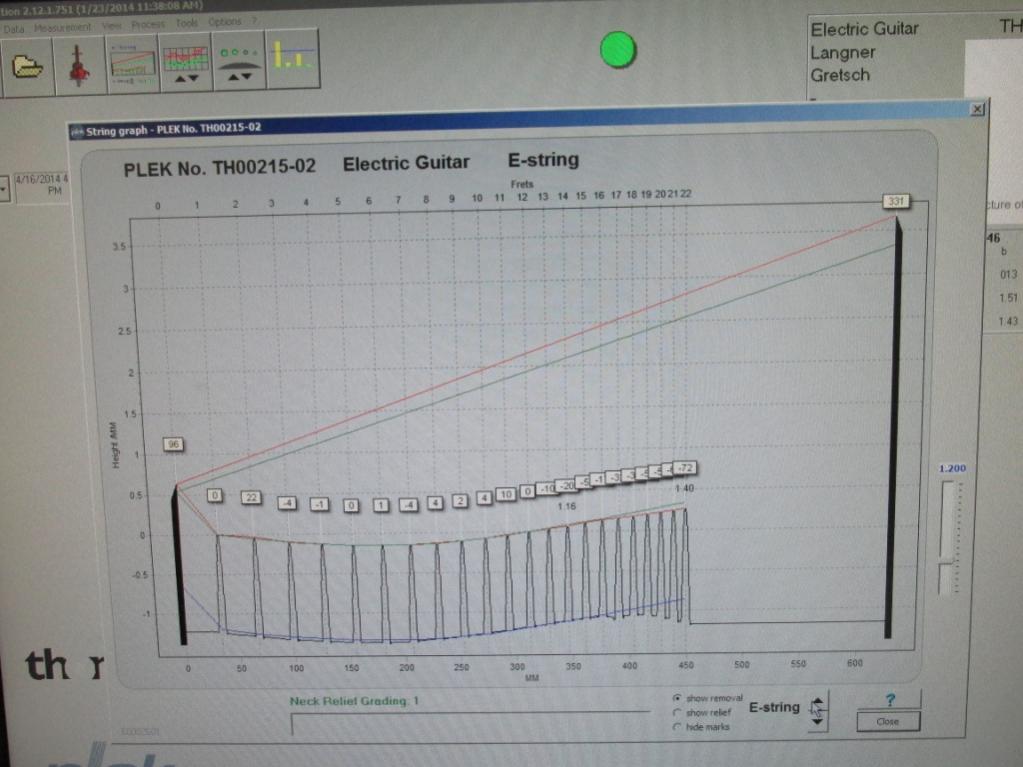Select the 'hide marks' radio button
The image size is (1023, 767).
[x=677, y=727]
